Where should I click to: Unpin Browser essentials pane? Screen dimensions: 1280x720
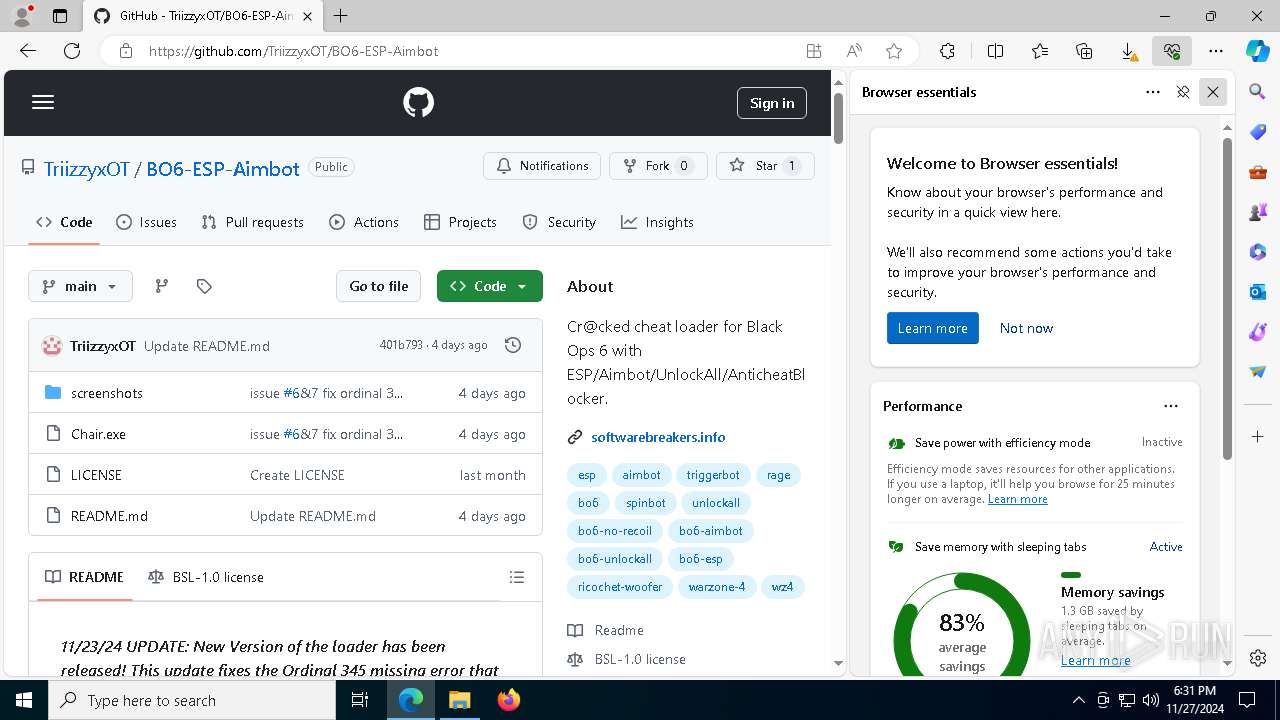[x=1183, y=92]
